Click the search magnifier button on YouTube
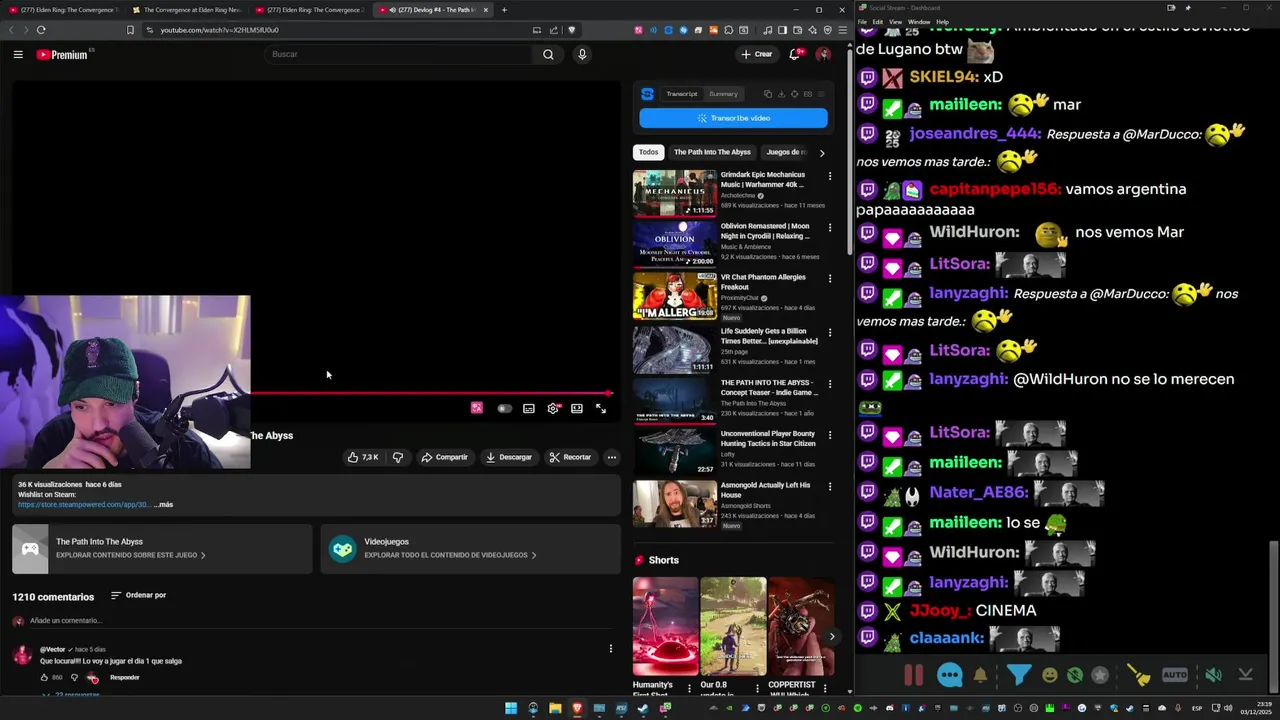This screenshot has height=720, width=1280. pos(548,54)
